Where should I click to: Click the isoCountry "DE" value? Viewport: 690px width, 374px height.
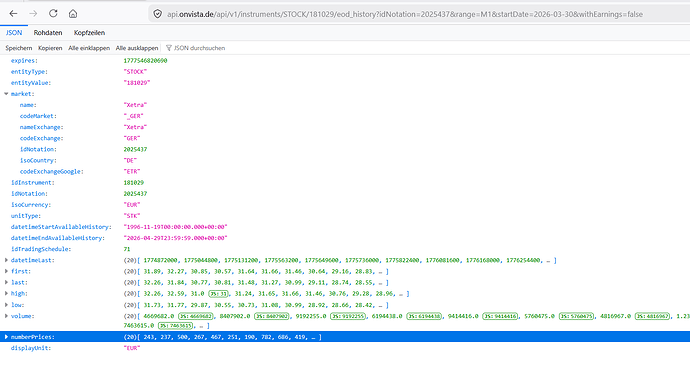[x=130, y=160]
